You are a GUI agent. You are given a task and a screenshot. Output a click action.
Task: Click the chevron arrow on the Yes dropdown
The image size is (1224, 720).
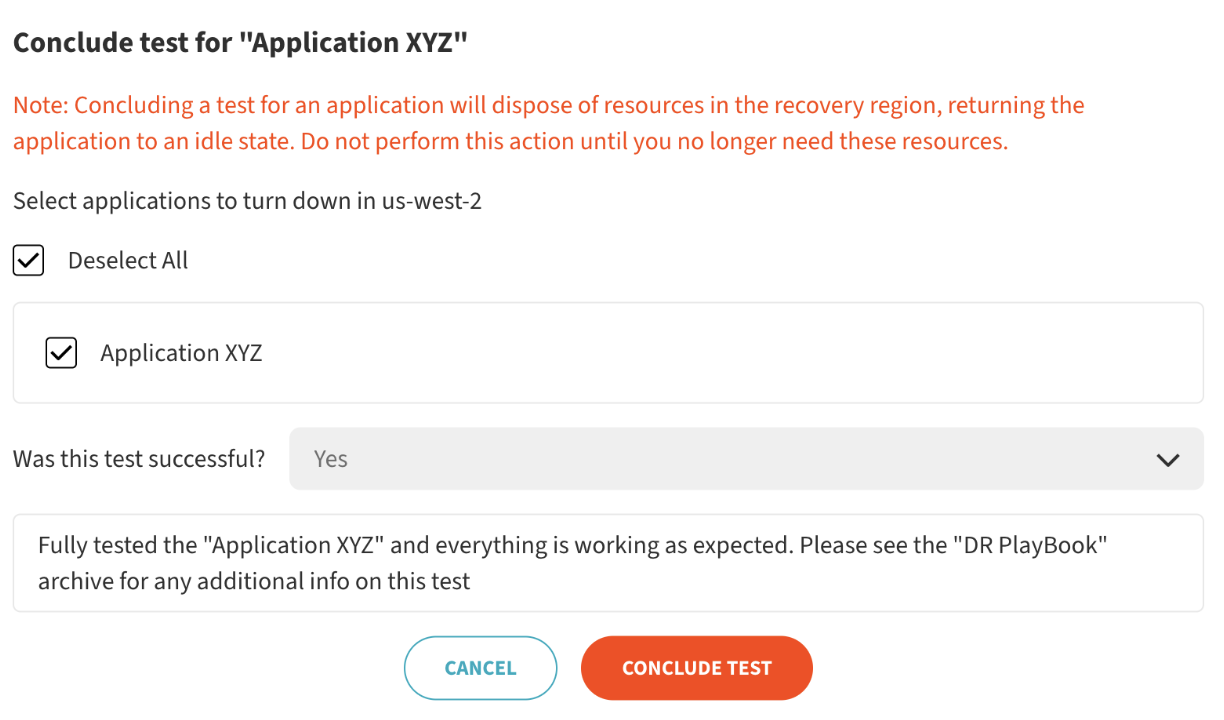1167,460
